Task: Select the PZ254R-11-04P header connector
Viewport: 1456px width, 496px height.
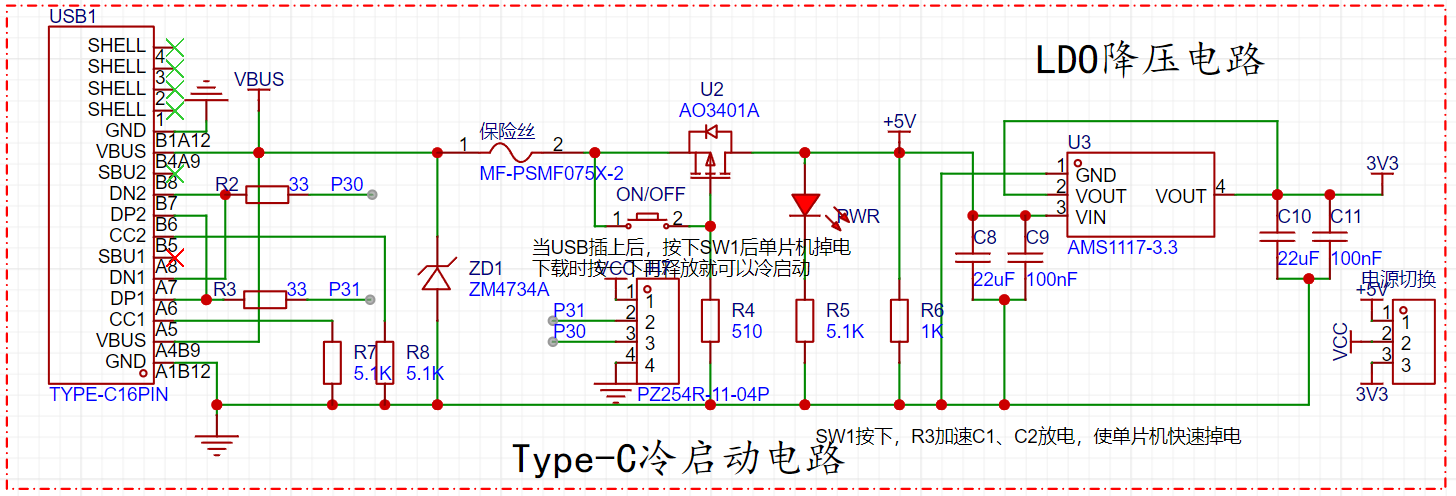Action: click(x=646, y=332)
